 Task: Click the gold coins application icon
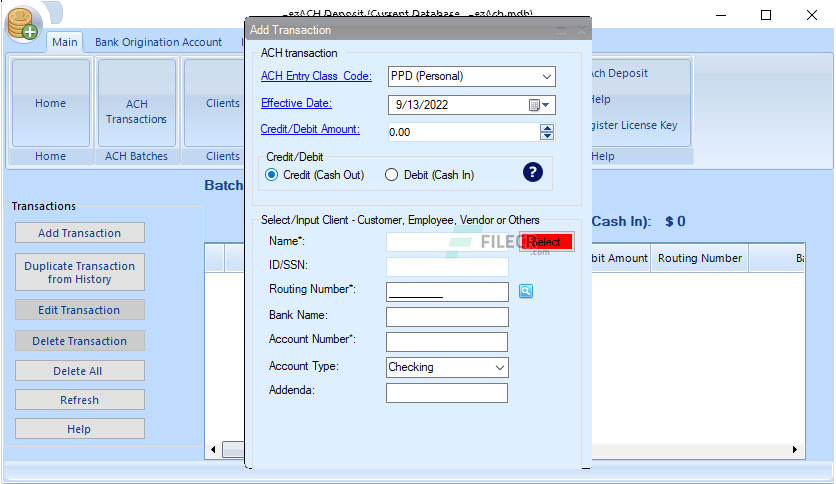tap(22, 24)
